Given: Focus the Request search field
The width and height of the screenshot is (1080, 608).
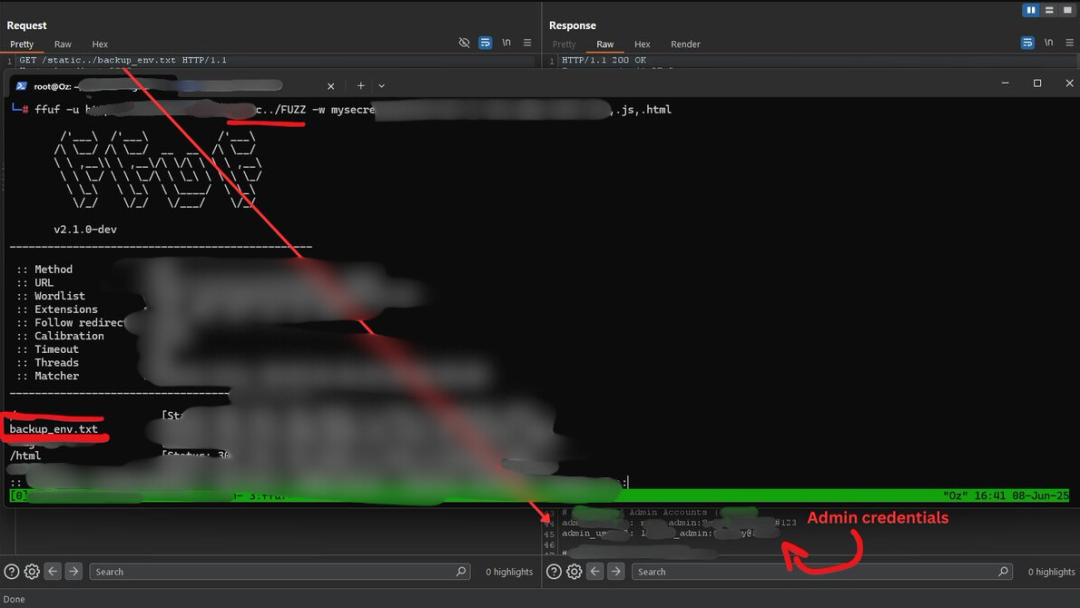Looking at the screenshot, I should coord(280,572).
